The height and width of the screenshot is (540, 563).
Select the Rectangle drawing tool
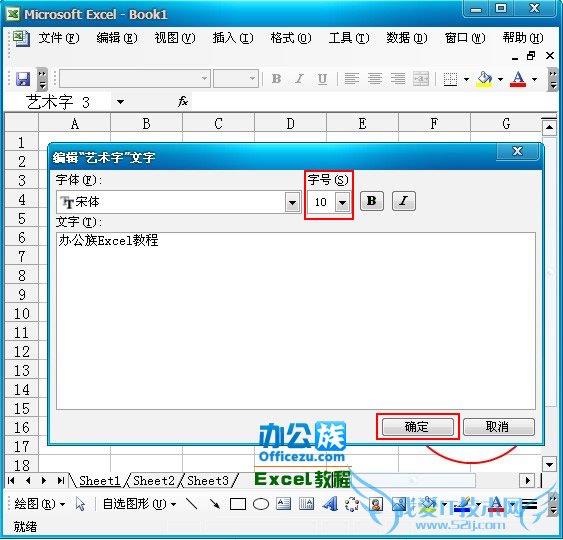(x=238, y=504)
